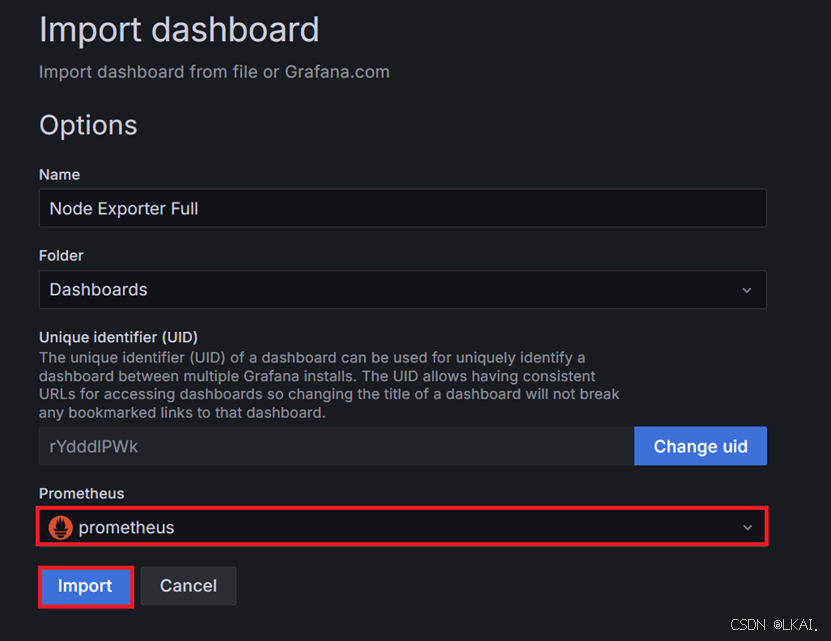Expand the Folder chevron arrow
The height and width of the screenshot is (641, 831).
point(747,290)
